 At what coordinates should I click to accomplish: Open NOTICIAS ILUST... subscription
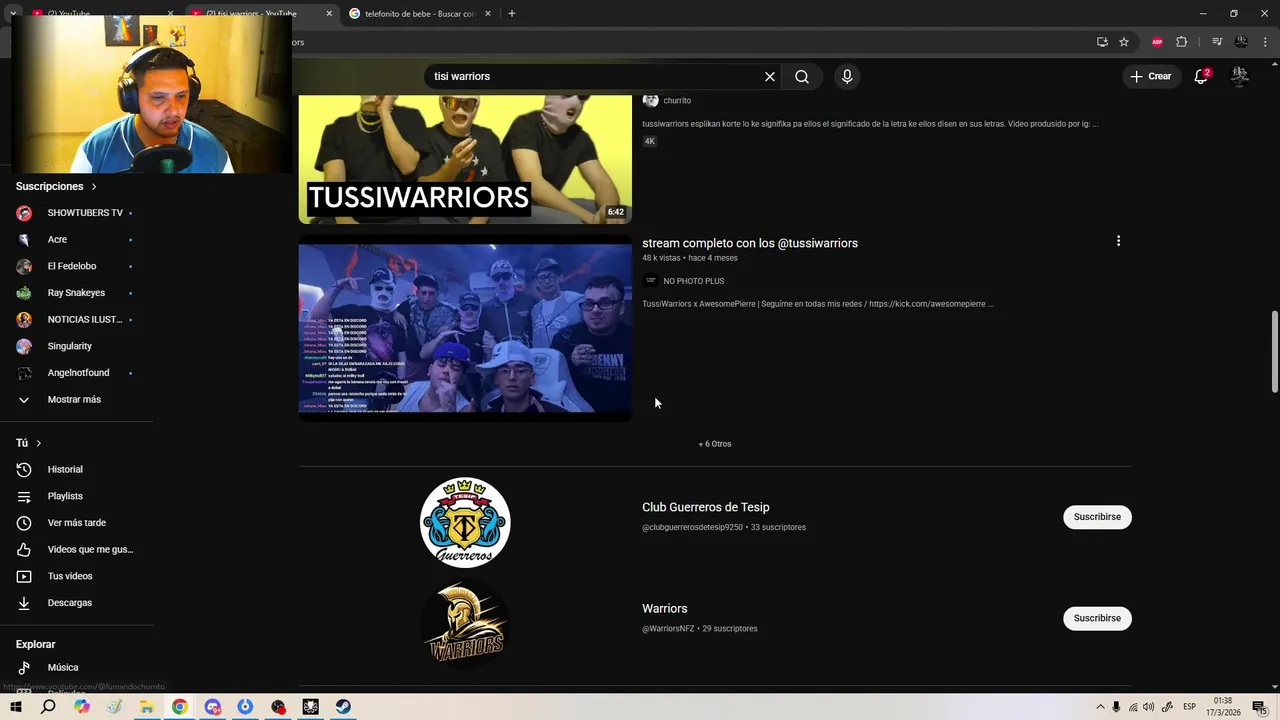[77, 319]
